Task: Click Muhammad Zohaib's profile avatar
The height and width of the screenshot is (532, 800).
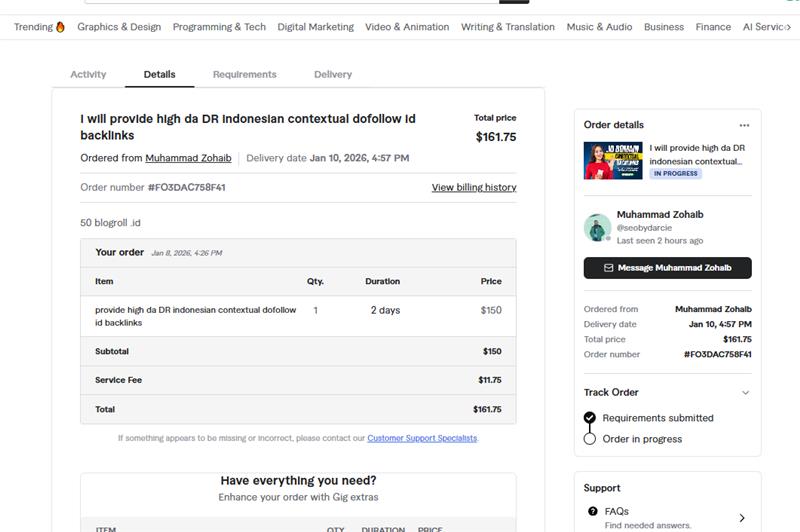Action: [x=597, y=228]
